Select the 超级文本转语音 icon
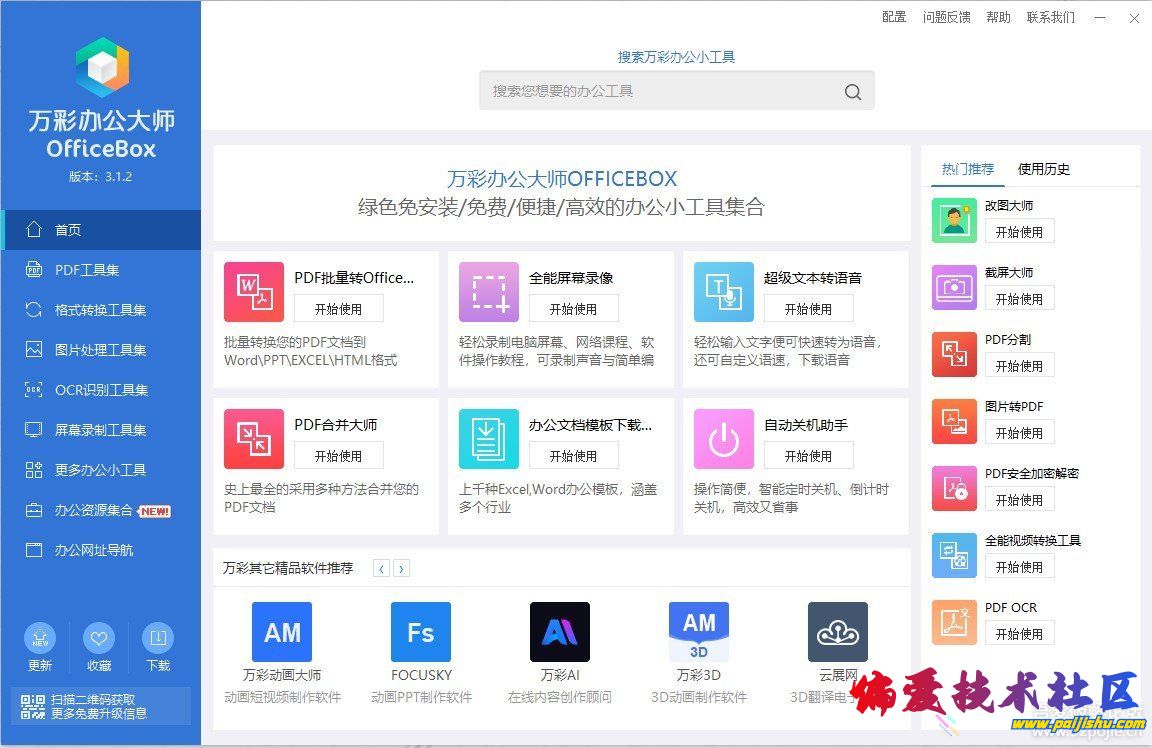 tap(723, 292)
